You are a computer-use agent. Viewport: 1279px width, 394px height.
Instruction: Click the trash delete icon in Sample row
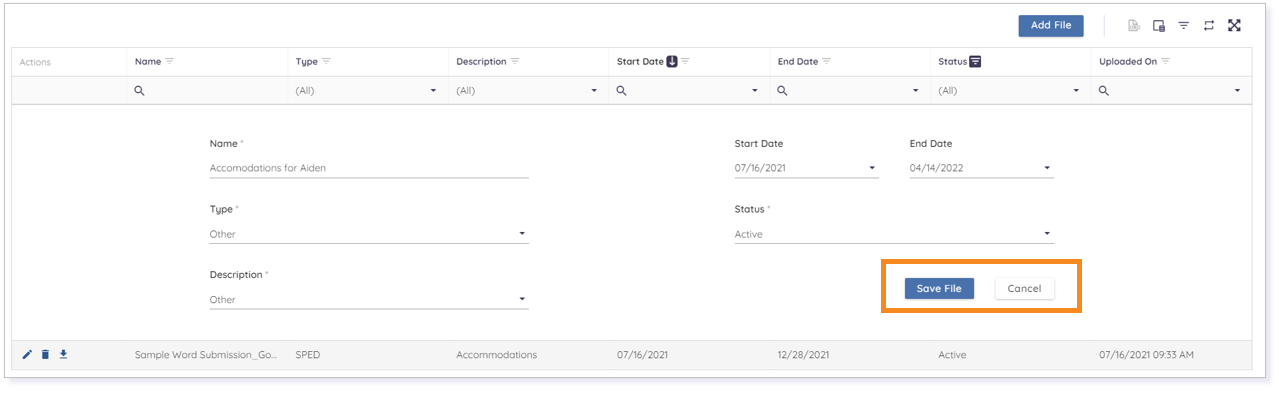click(45, 354)
